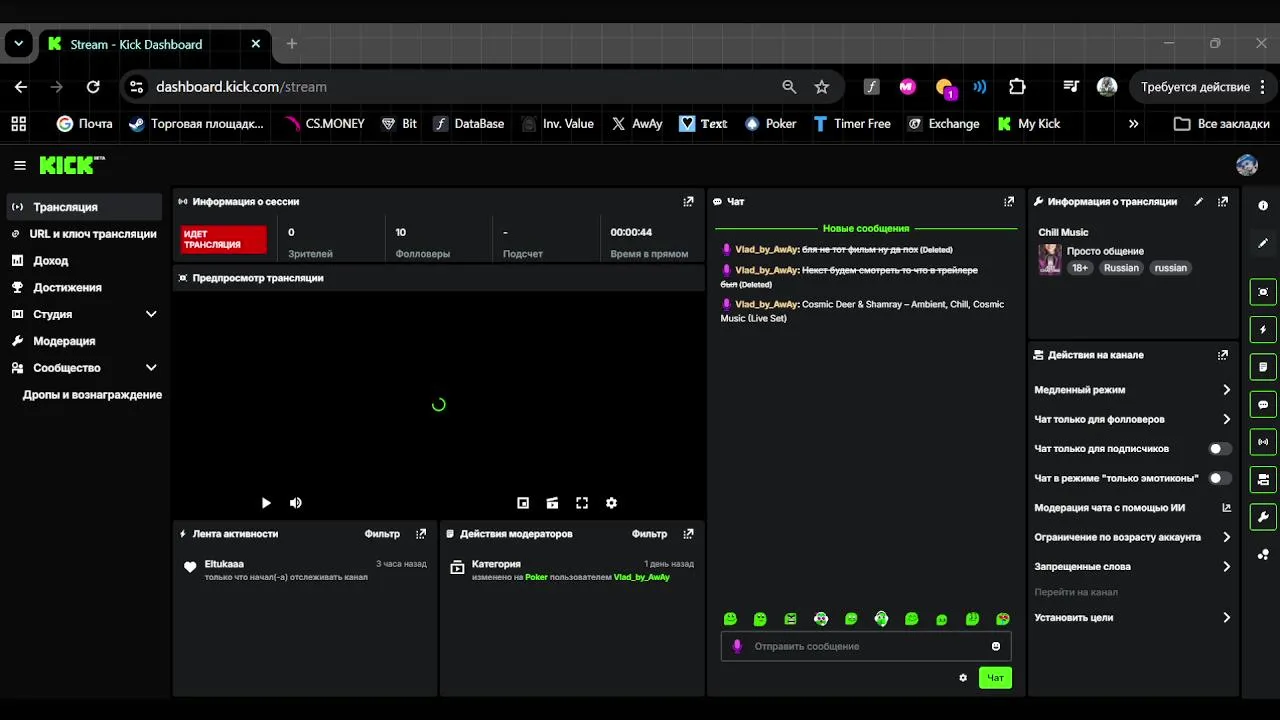Toggle moderator actions note widget in sidebar
The width and height of the screenshot is (1280, 720).
[1263, 367]
